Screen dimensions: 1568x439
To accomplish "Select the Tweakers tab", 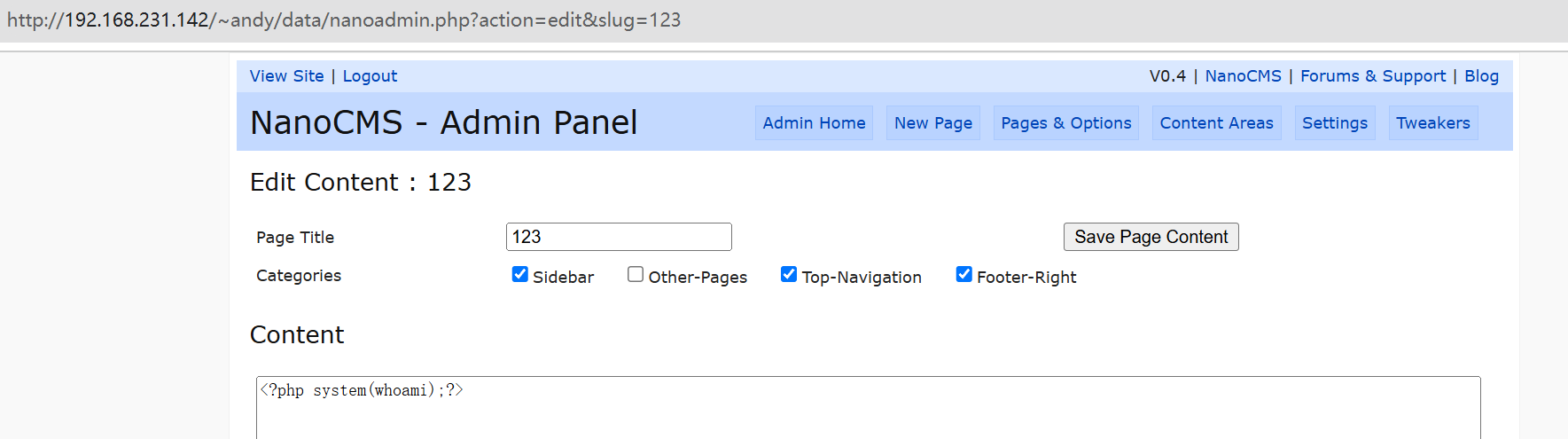I will (x=1432, y=123).
